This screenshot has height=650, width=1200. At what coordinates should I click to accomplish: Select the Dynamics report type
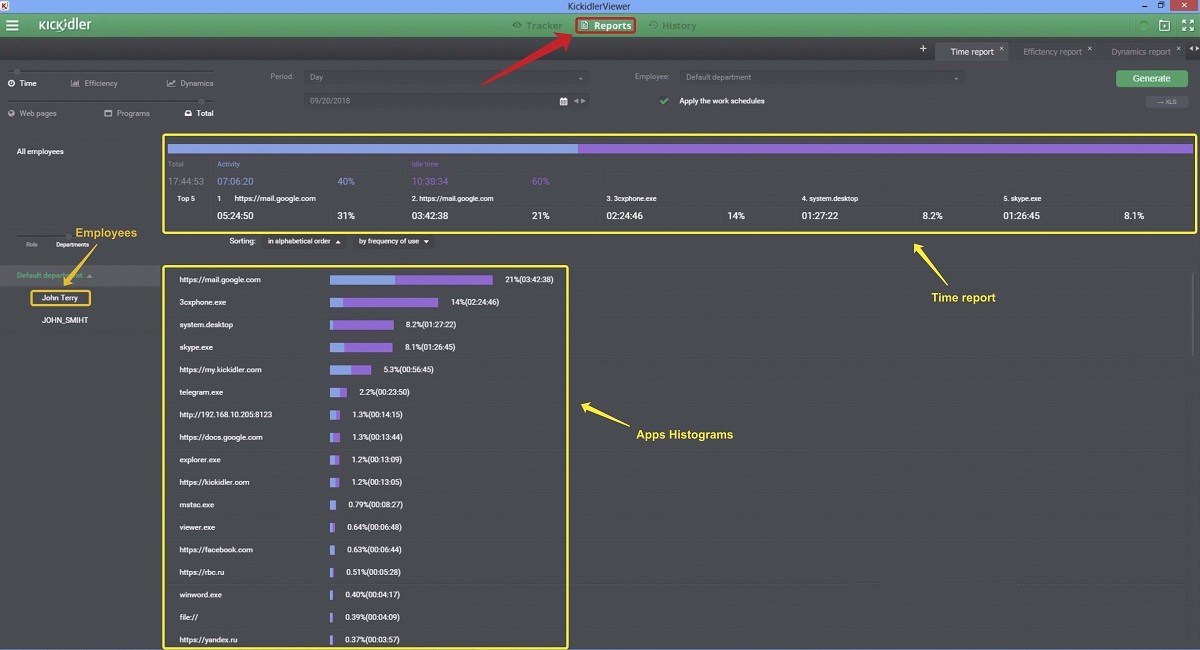[190, 84]
